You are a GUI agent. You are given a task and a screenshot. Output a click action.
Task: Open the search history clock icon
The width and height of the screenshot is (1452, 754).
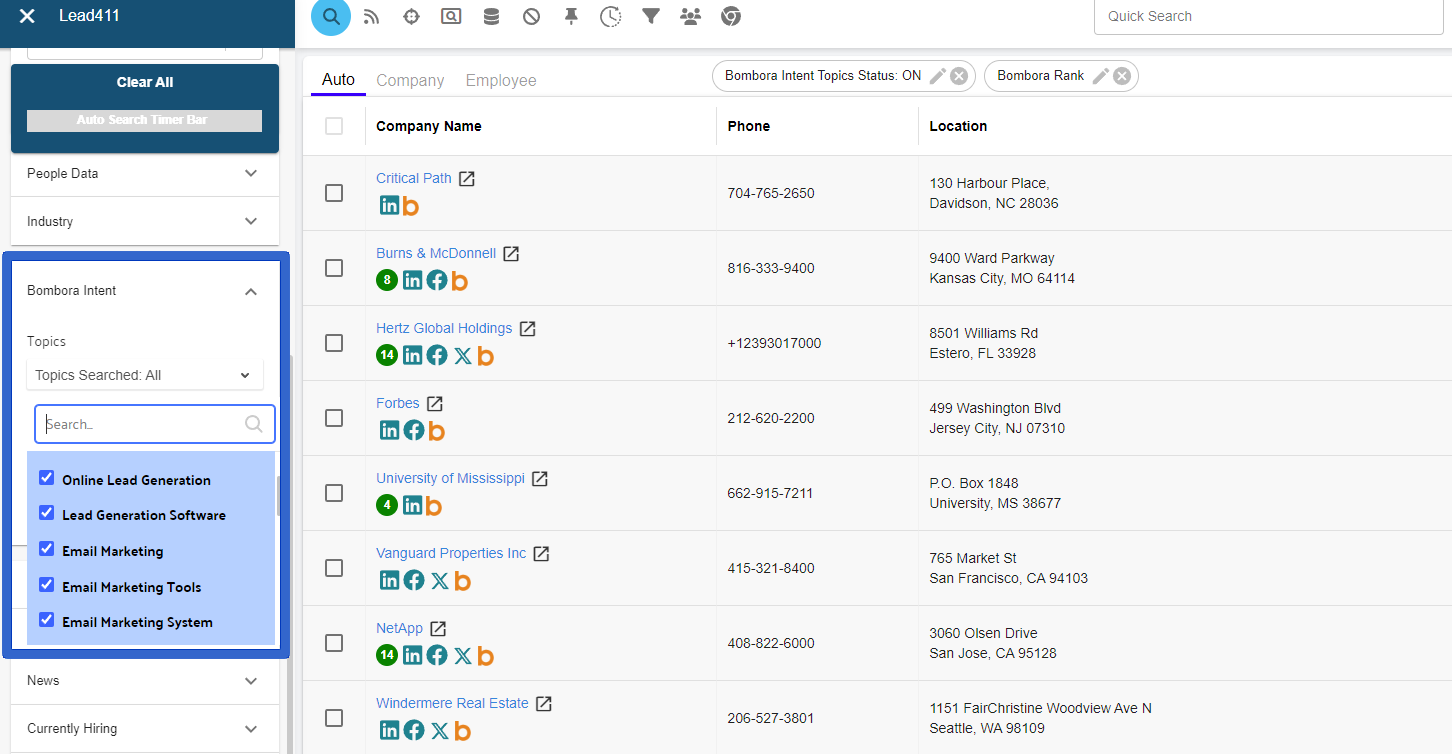(x=611, y=17)
